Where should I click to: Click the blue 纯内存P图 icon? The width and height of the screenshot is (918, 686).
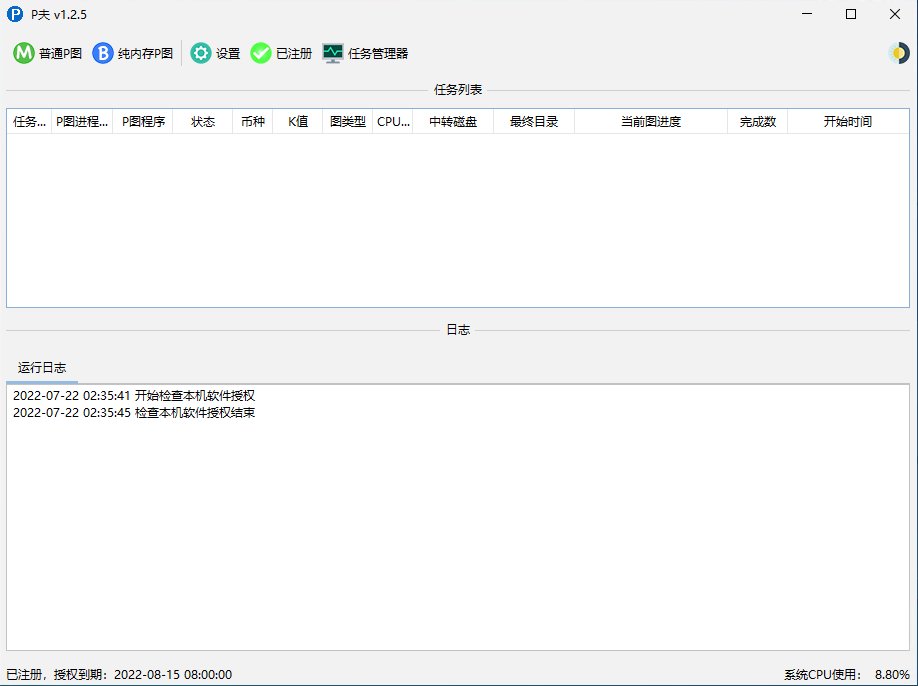pyautogui.click(x=103, y=53)
